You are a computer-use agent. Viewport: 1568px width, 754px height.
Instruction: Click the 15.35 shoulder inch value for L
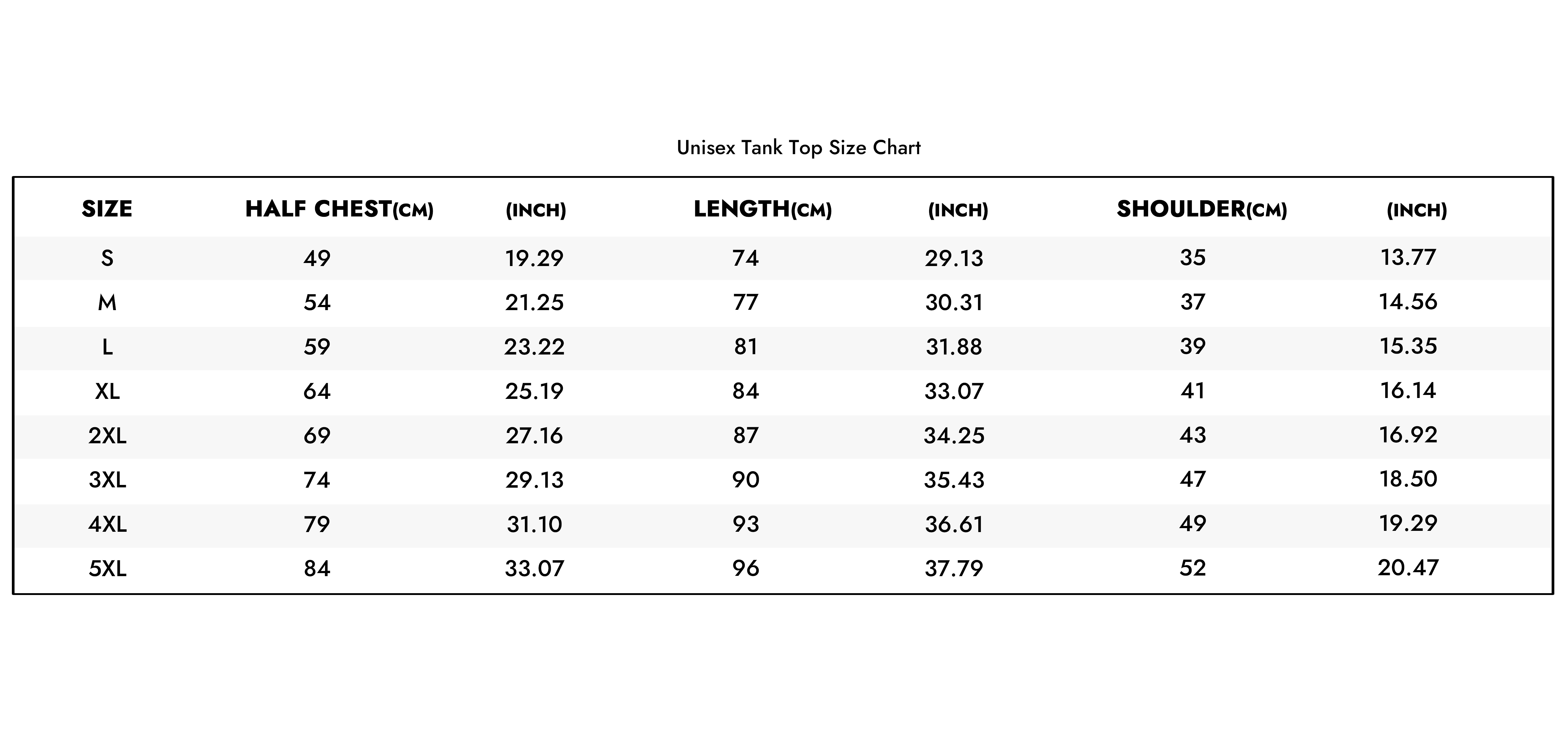click(1408, 346)
